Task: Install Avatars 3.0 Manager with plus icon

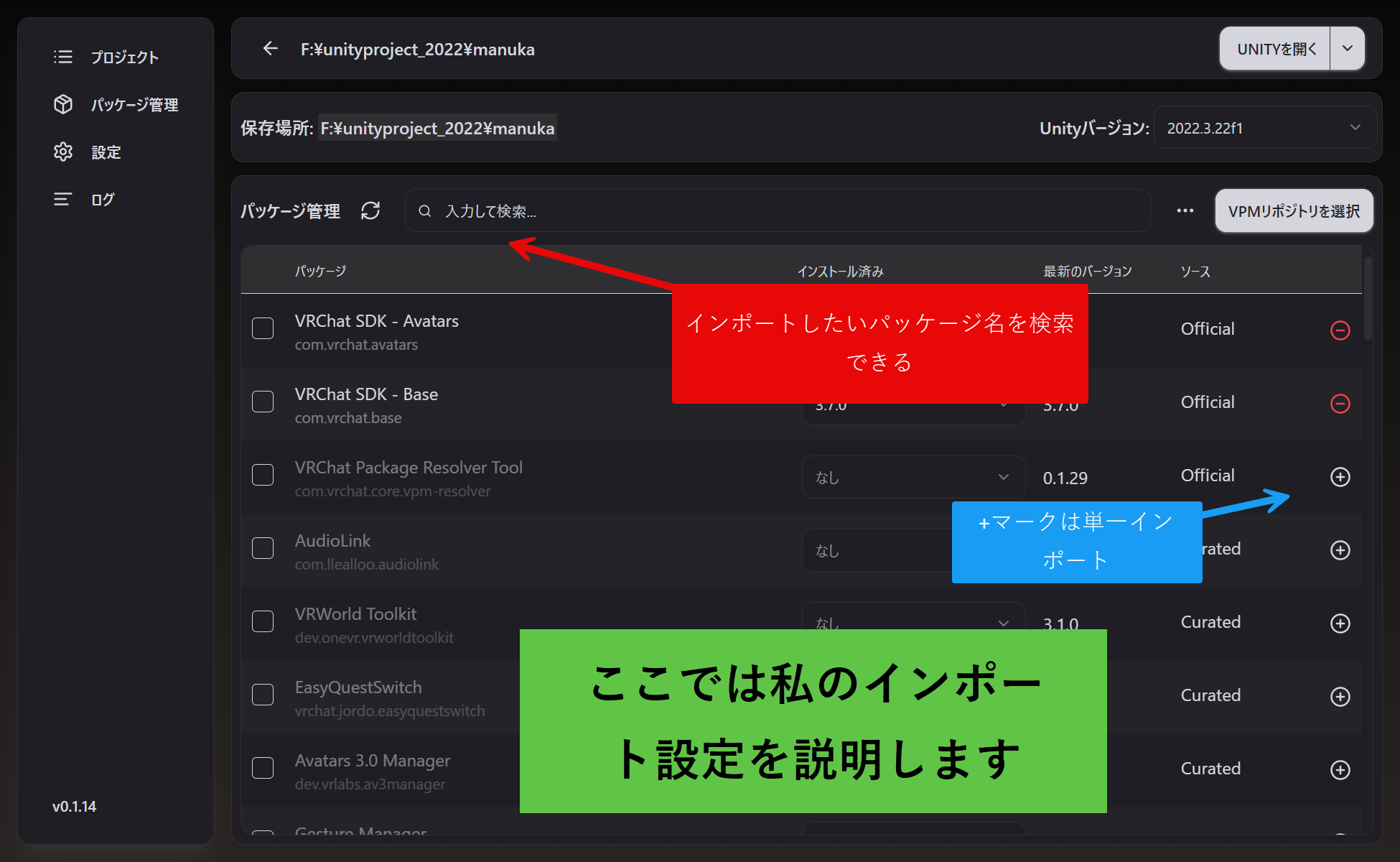Action: click(1340, 770)
